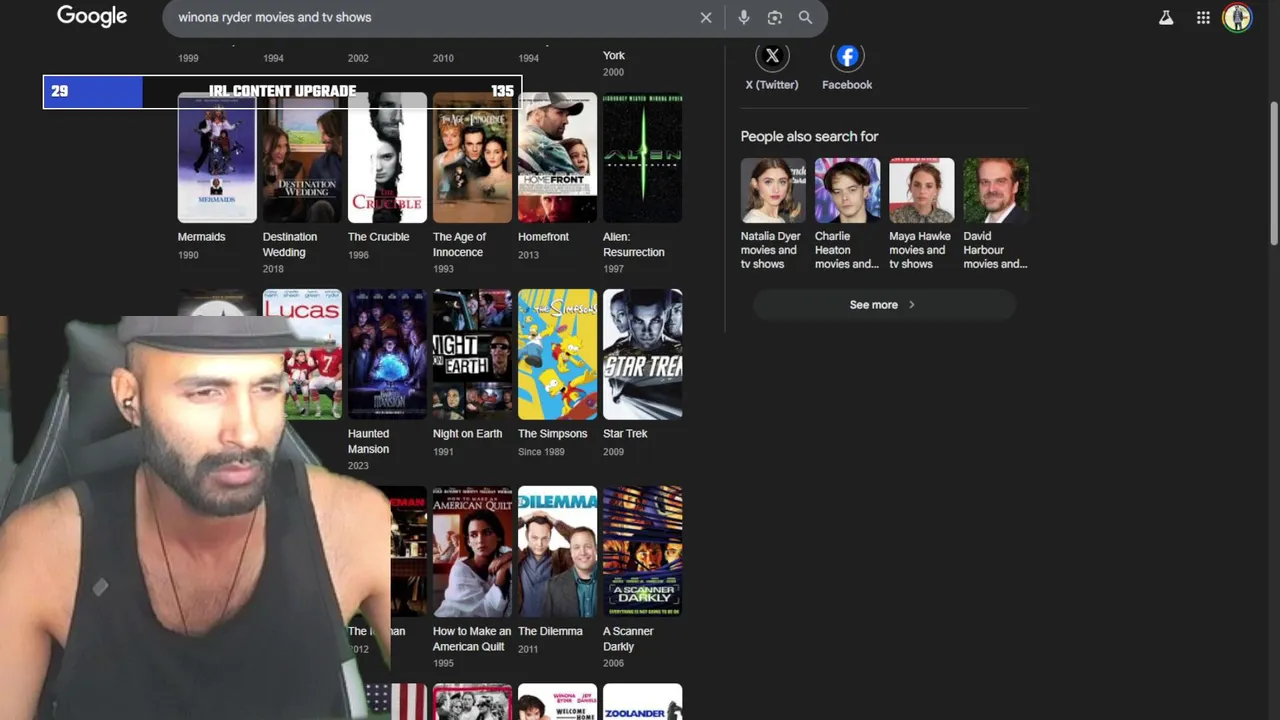Screen dimensions: 1280x720
Task: Select How to Make an American Quilt poster
Action: pyautogui.click(x=472, y=551)
